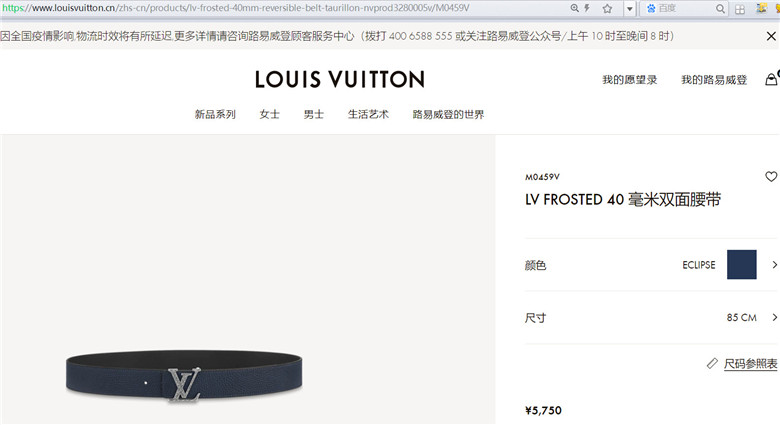Open 我的路易威登 account link
The image size is (780, 425).
click(714, 80)
